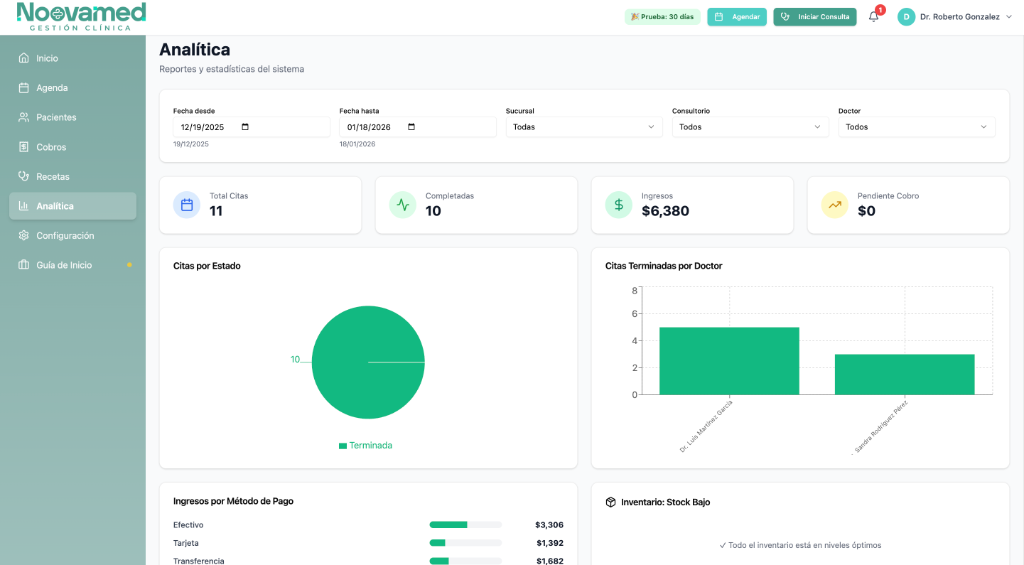Click the user avatar circle with letter D
Screen dimensions: 1024x565
(x=906, y=17)
